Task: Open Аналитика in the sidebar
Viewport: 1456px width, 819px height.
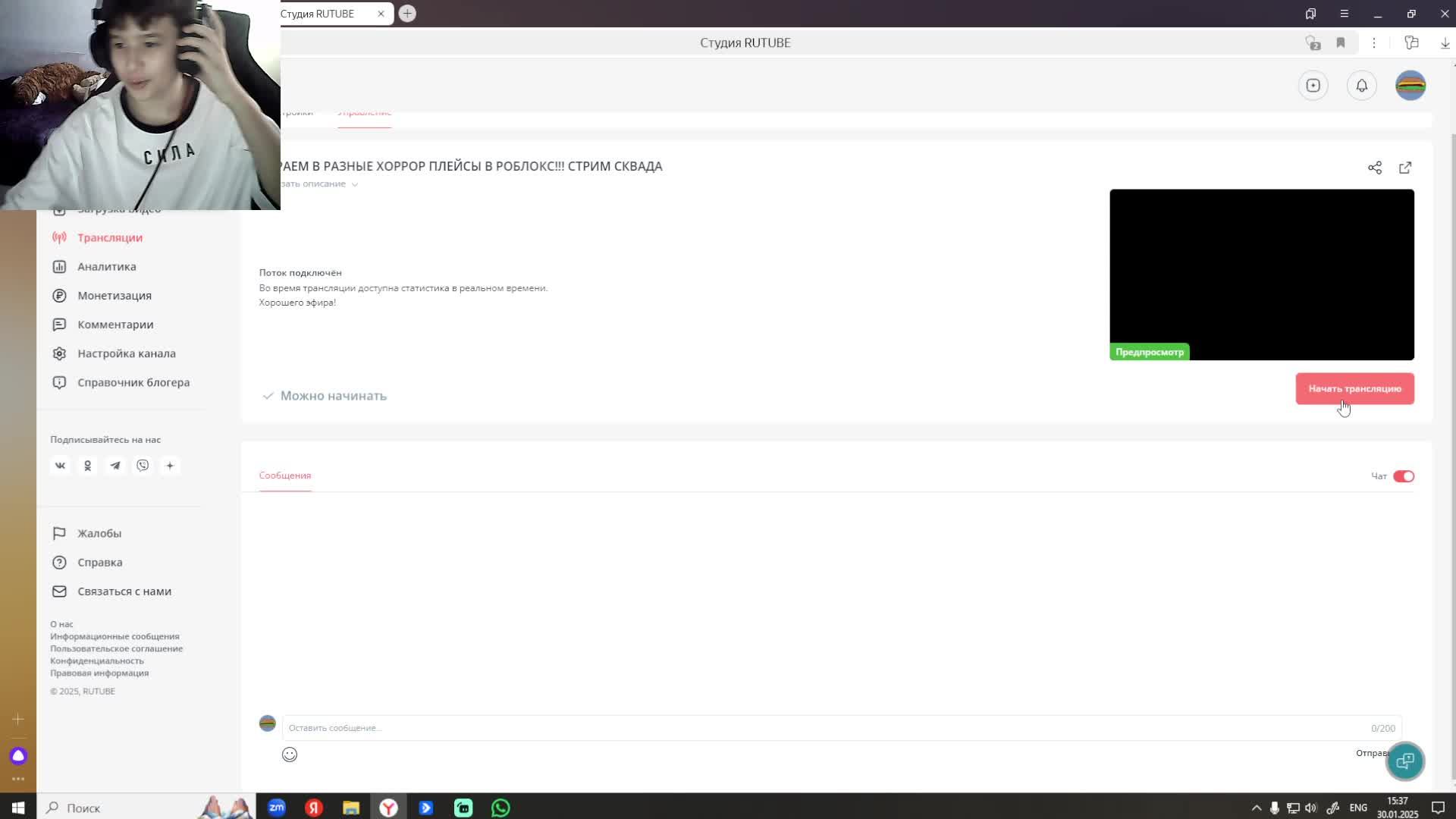Action: coord(106,266)
